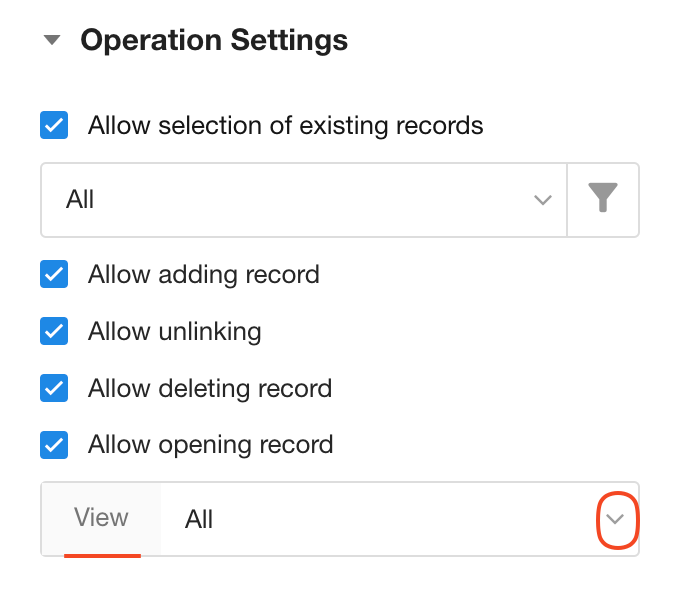Toggle the unlinking checkbox
Viewport: 678px width, 596px height.
[54, 331]
